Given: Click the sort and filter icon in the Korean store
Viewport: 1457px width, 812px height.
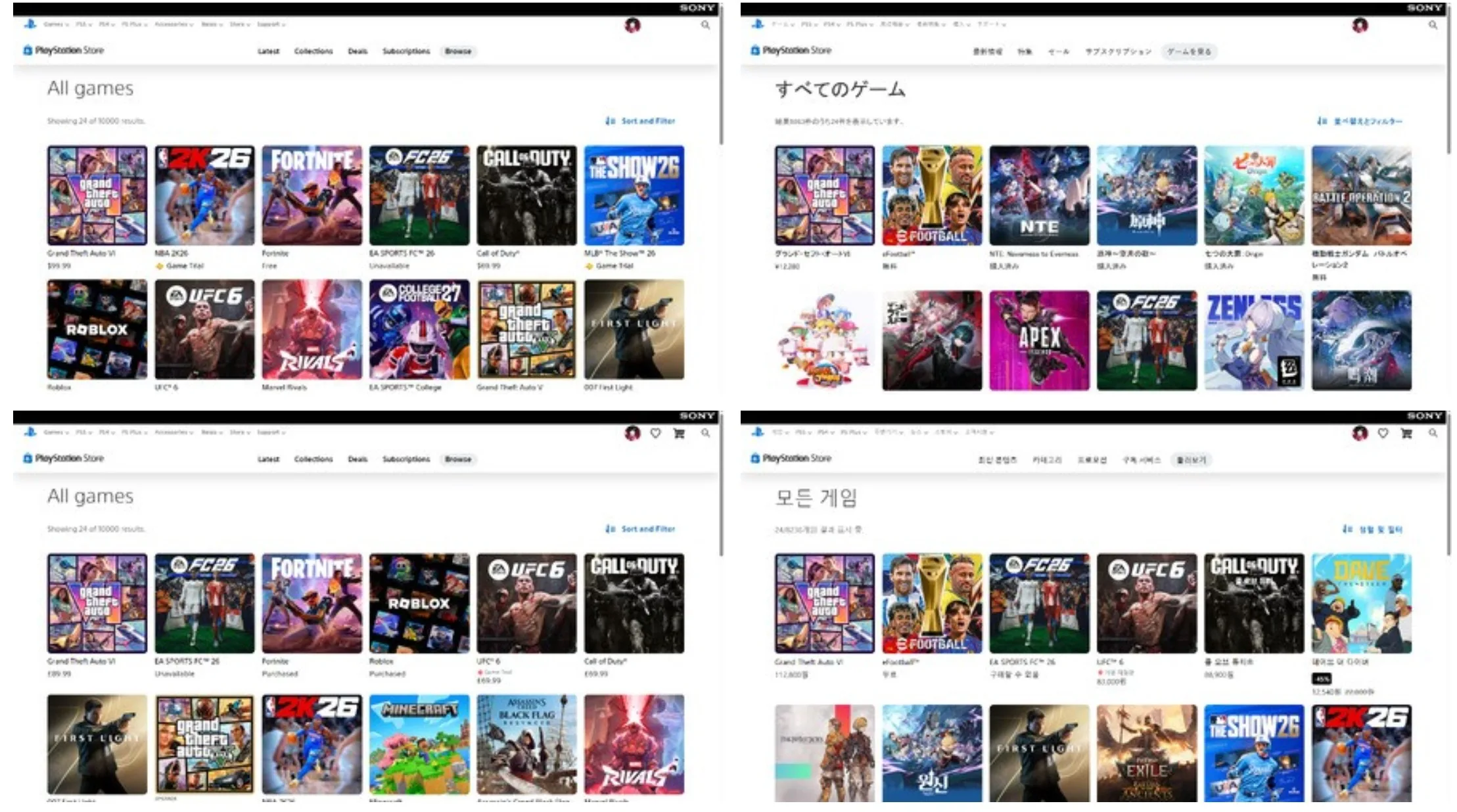Looking at the screenshot, I should pos(1347,530).
